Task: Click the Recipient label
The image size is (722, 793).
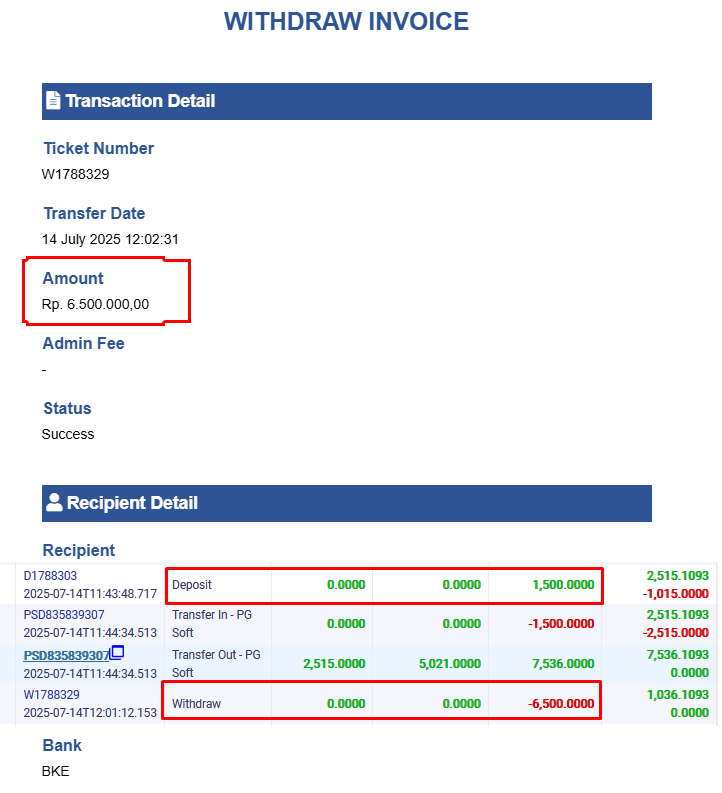Action: coord(79,550)
